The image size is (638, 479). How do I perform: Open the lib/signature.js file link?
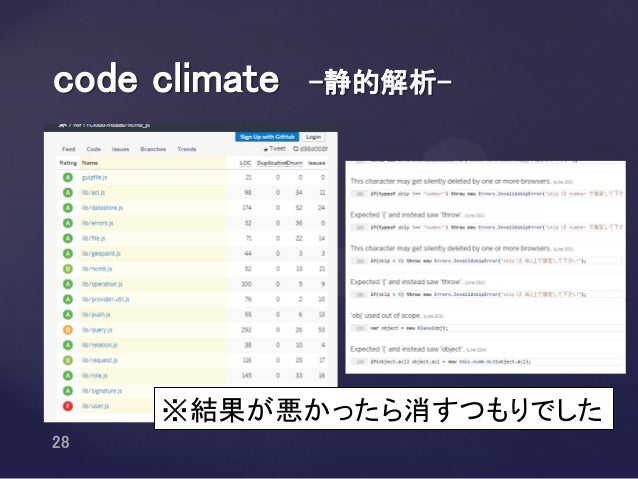coord(102,391)
